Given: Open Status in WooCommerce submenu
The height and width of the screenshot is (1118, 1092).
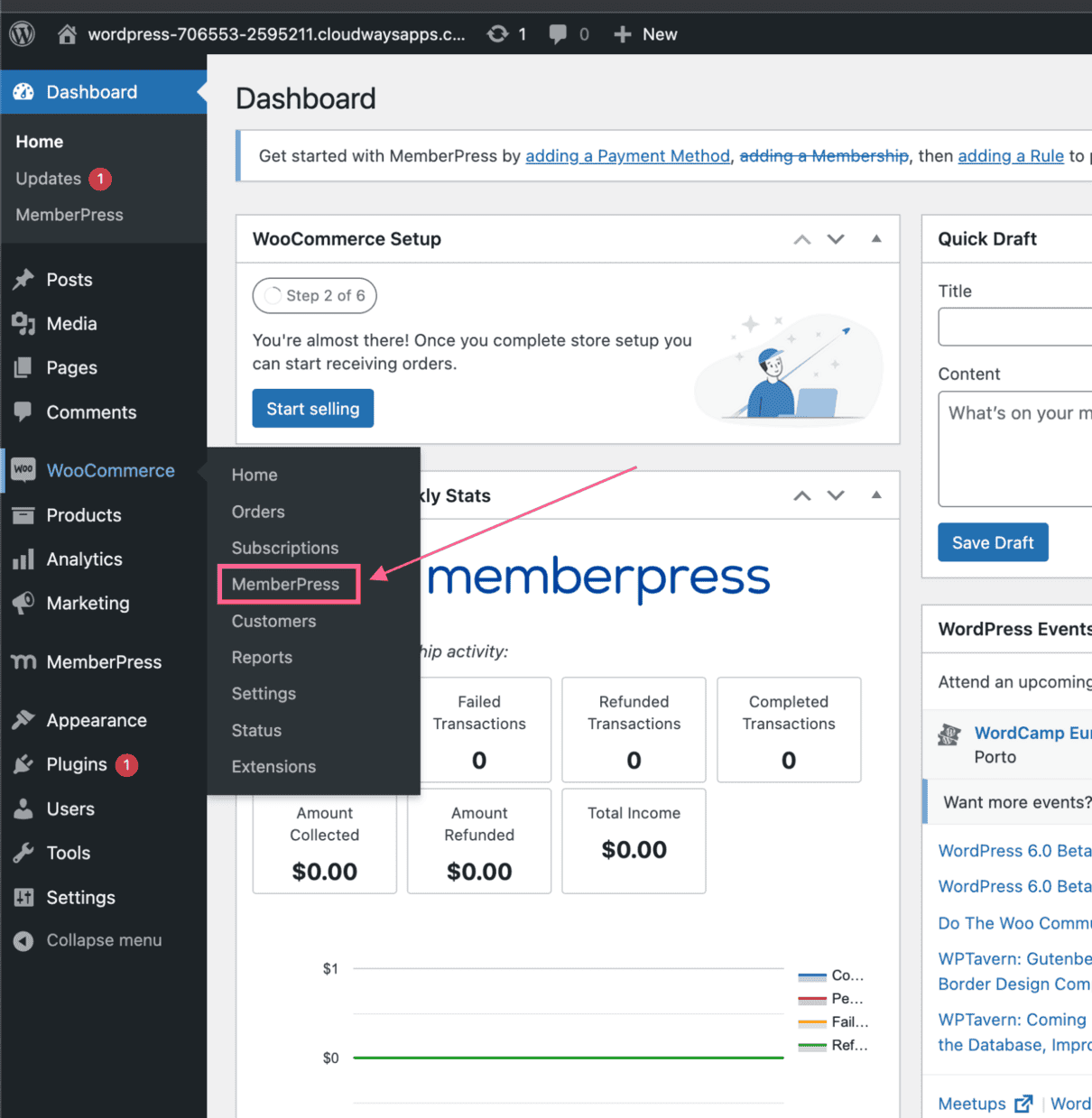Looking at the screenshot, I should [256, 730].
